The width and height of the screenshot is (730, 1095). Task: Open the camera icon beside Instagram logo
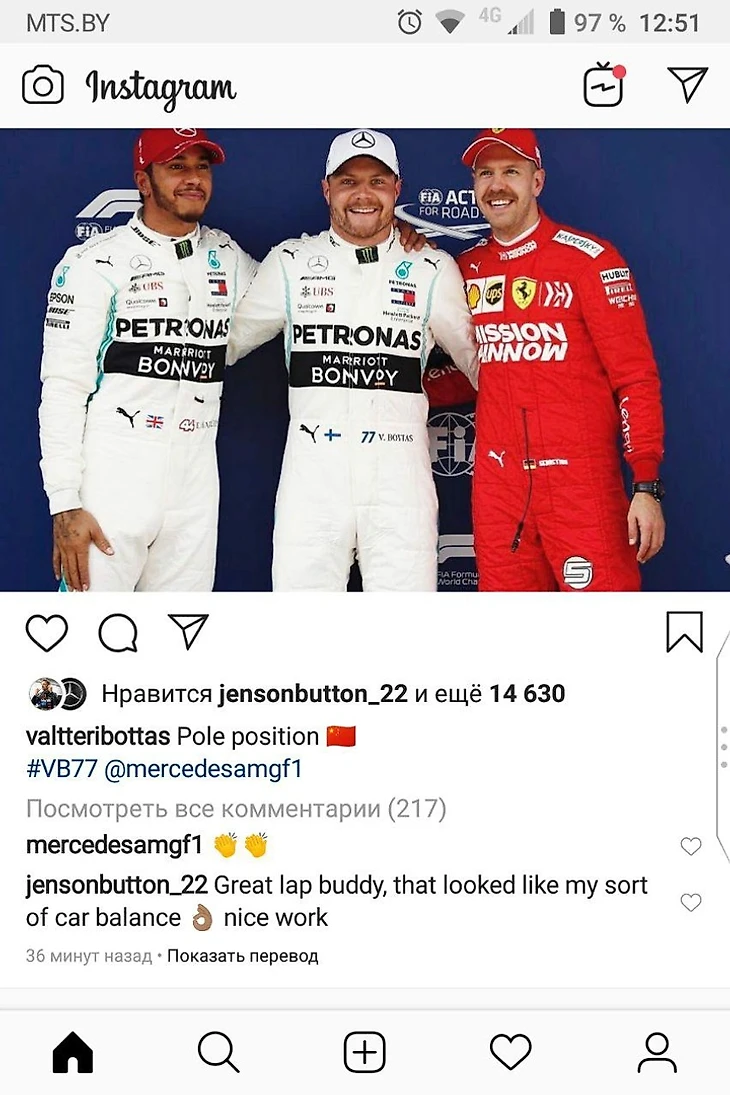43,86
